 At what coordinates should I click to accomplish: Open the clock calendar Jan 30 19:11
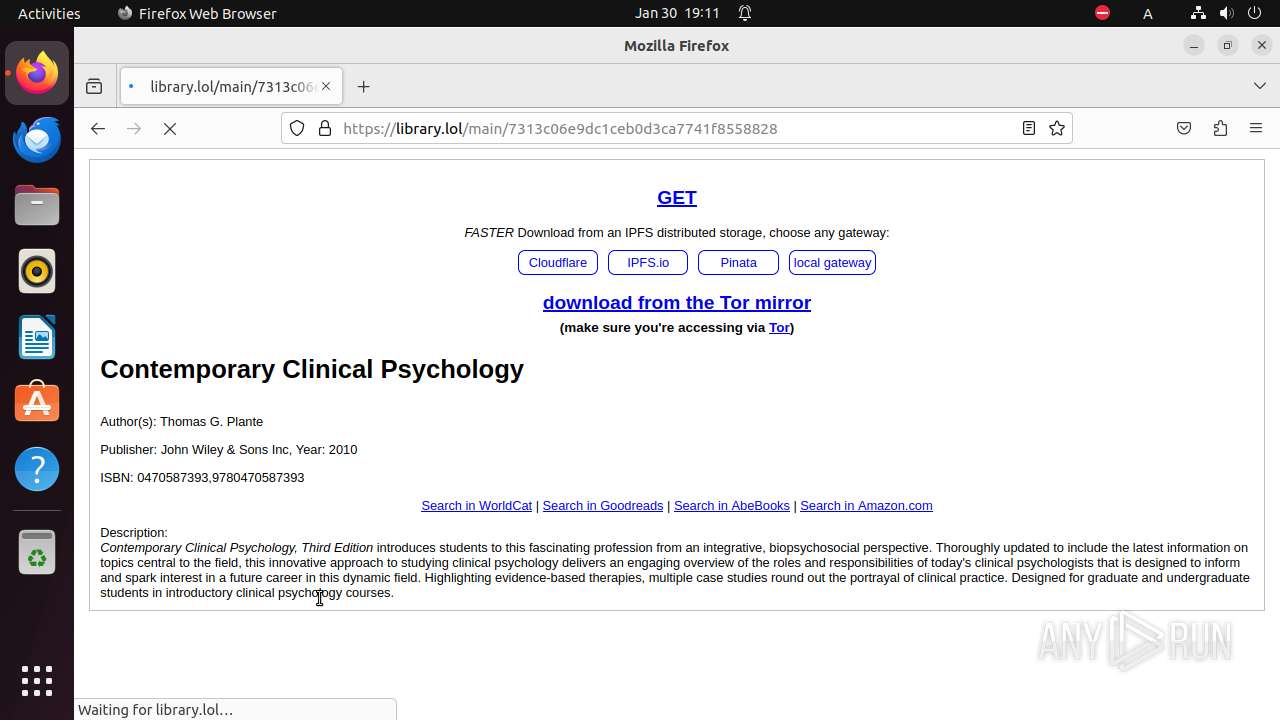677,13
